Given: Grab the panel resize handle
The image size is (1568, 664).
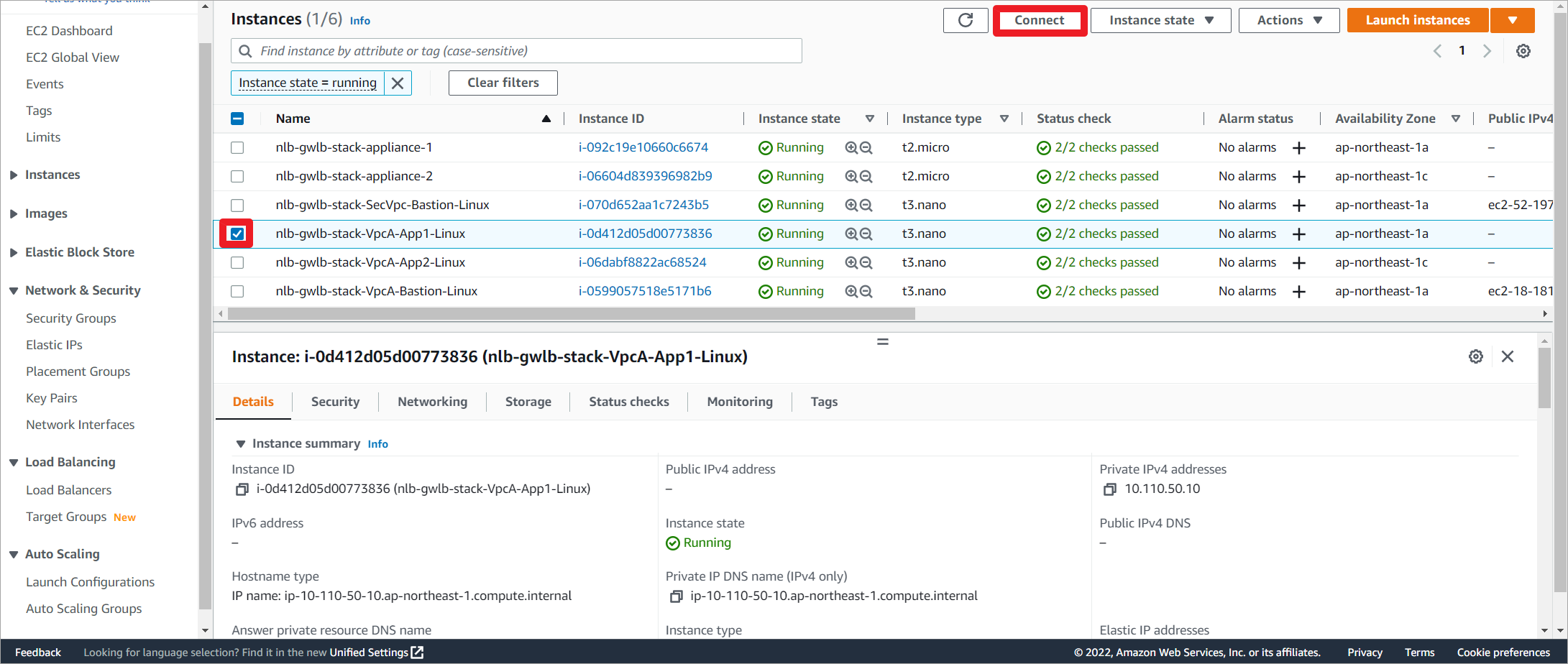Looking at the screenshot, I should pyautogui.click(x=883, y=342).
